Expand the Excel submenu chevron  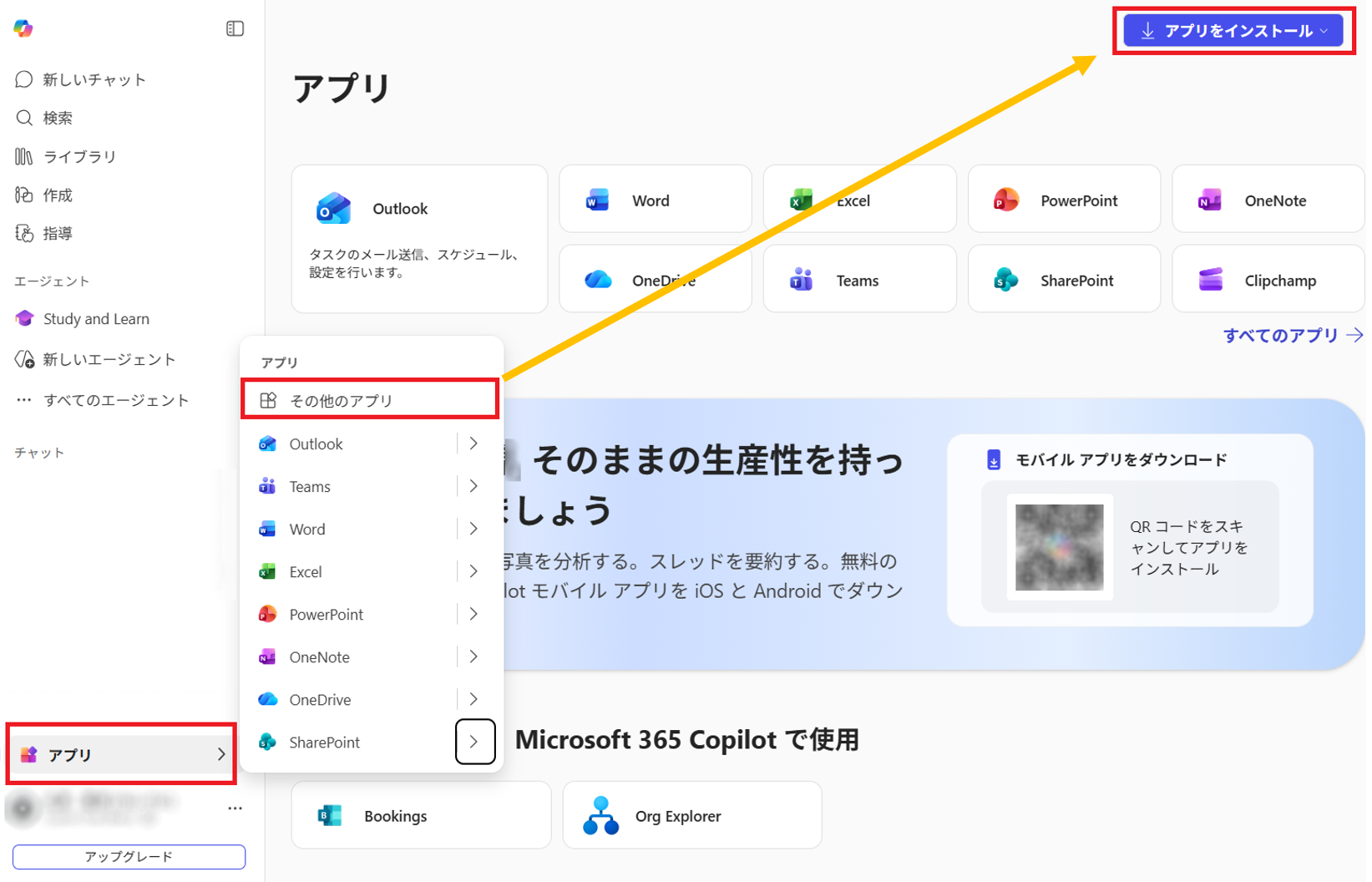click(x=474, y=571)
